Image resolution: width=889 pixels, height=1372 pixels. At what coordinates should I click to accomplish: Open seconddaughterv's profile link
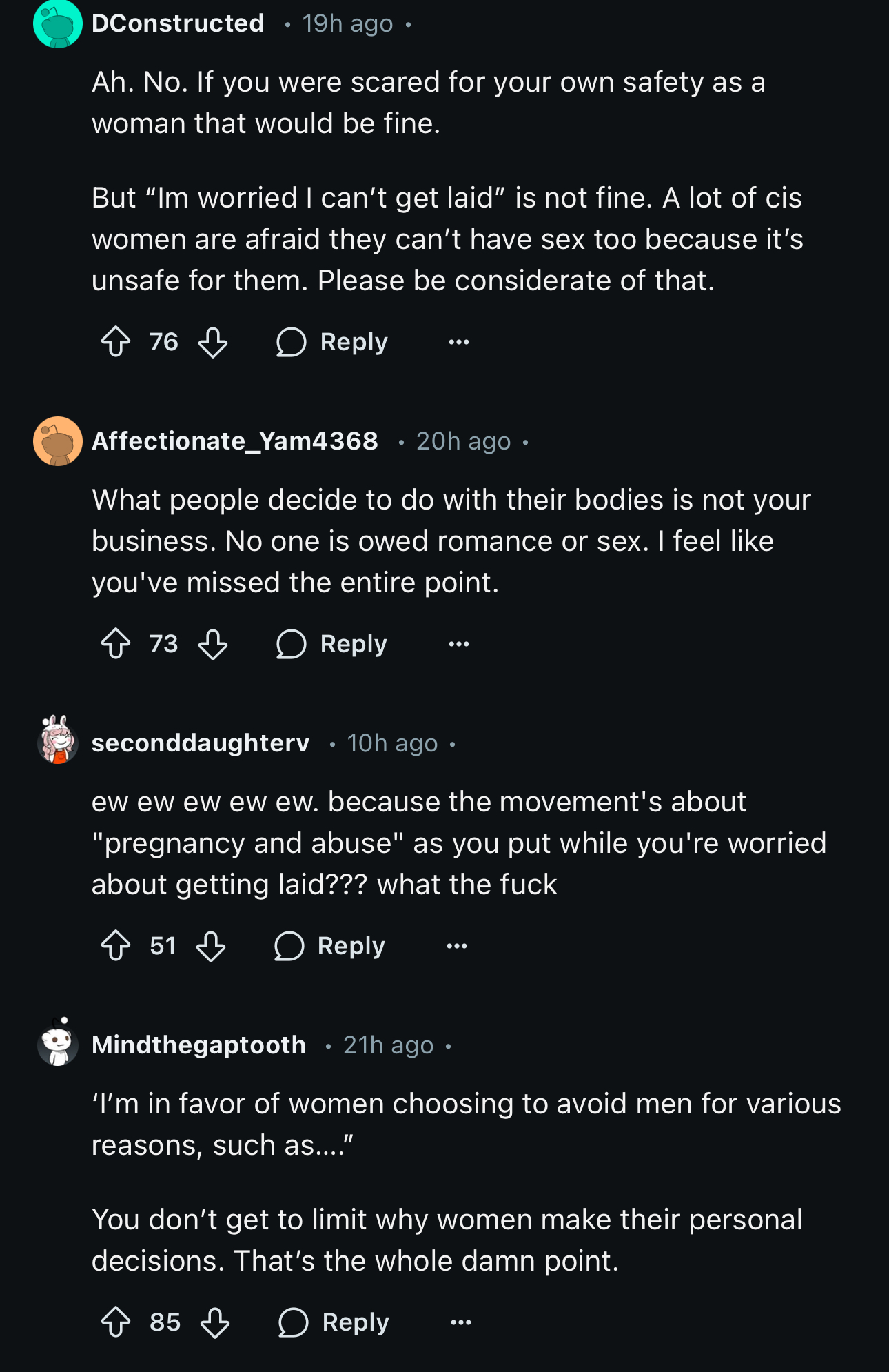pos(201,743)
